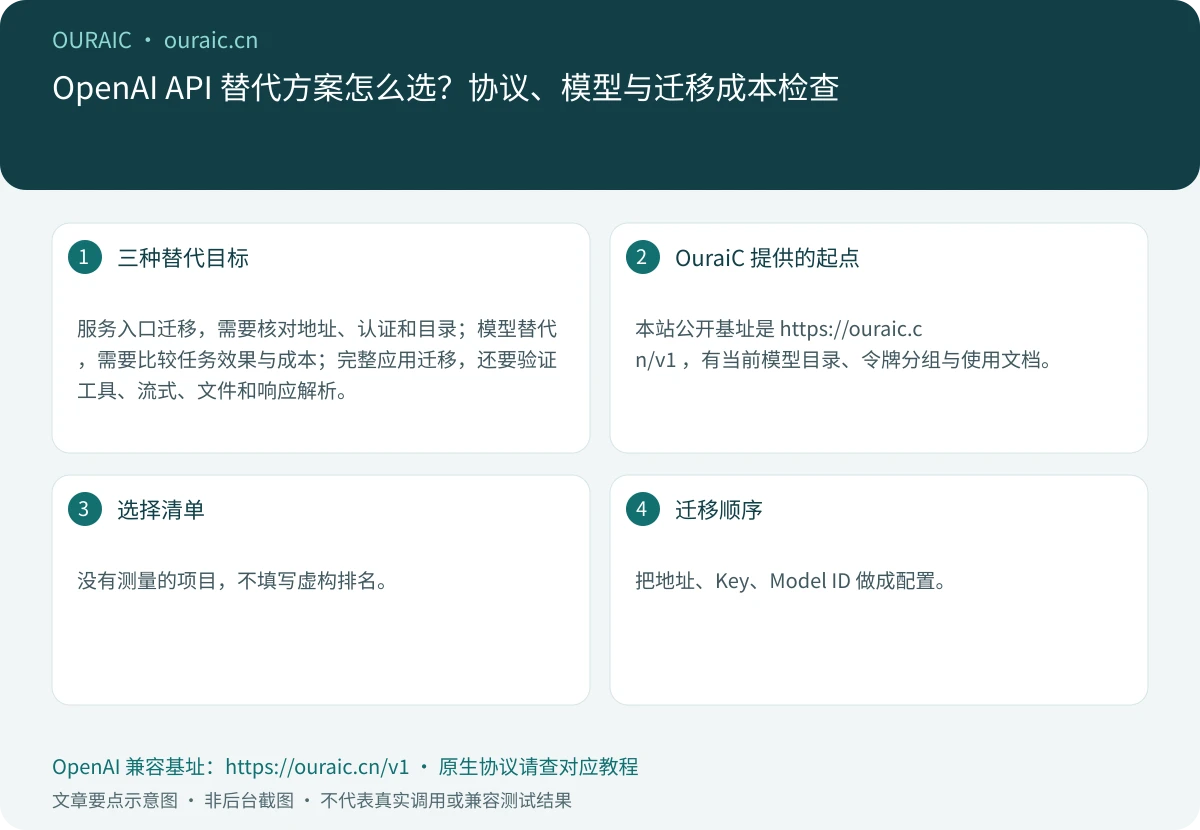Image resolution: width=1200 pixels, height=830 pixels.
Task: Click the number 1 circle badge
Action: (x=84, y=257)
